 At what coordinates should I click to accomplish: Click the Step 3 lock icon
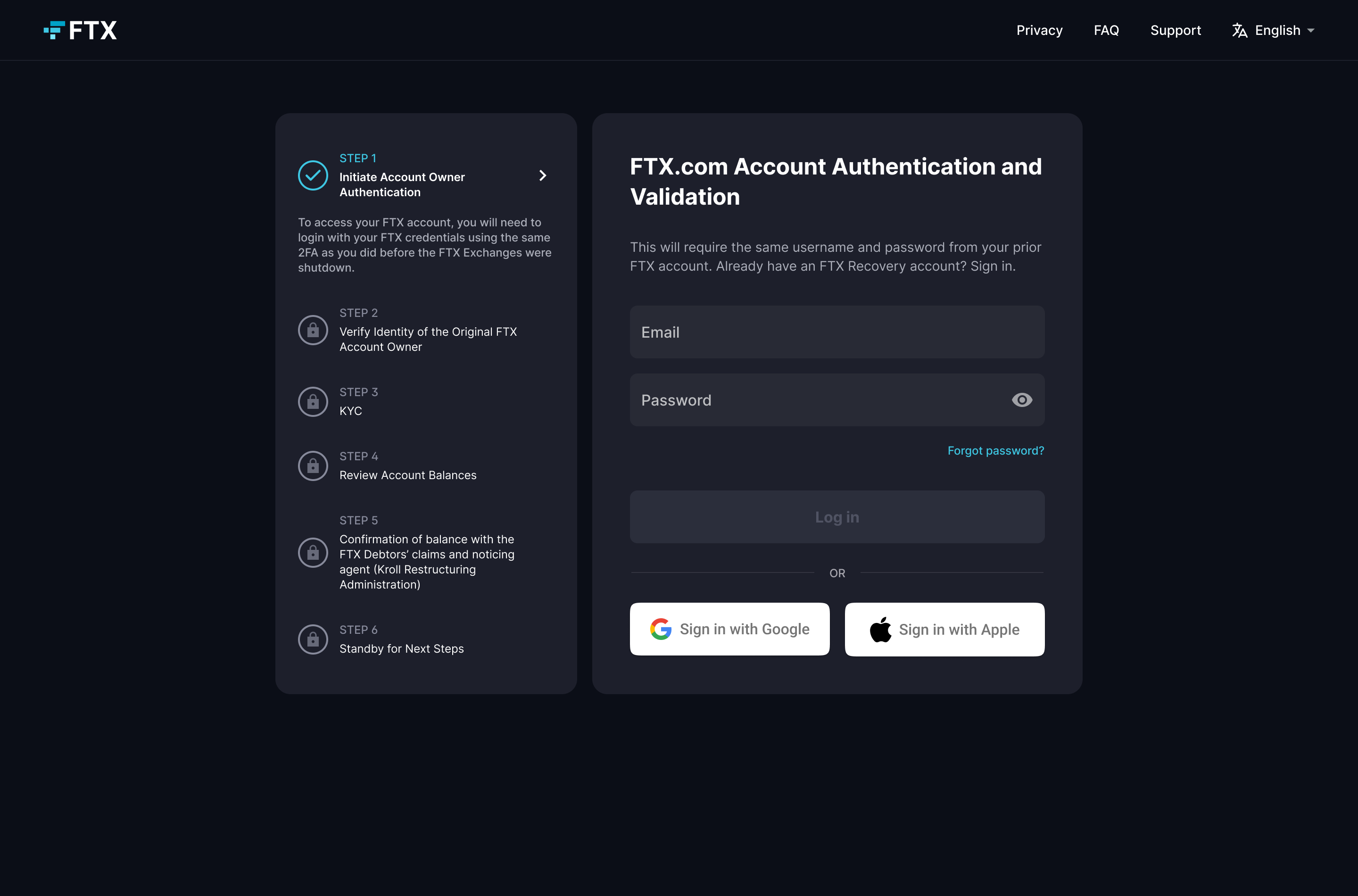click(312, 401)
